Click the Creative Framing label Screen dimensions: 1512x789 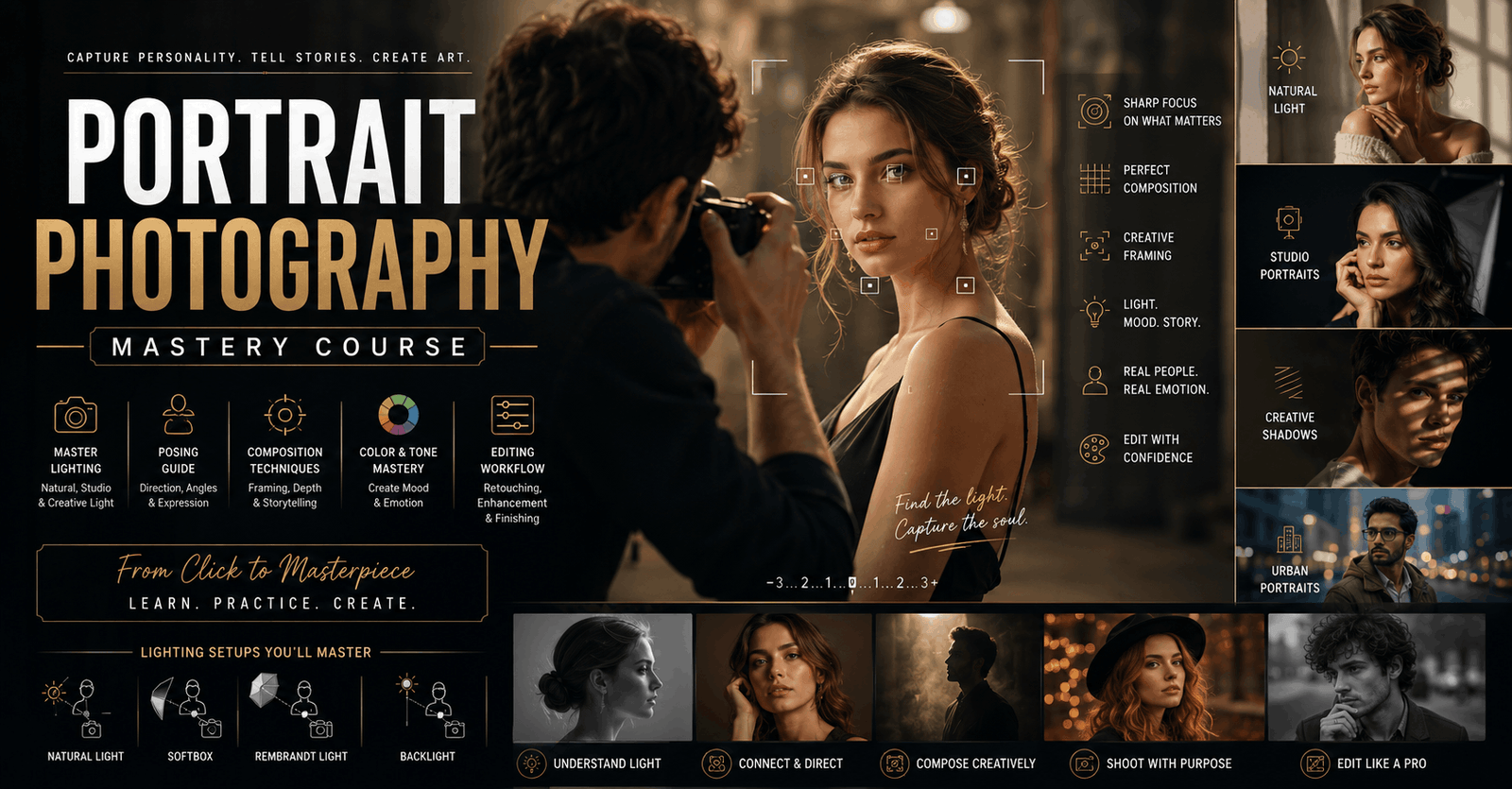point(1148,246)
